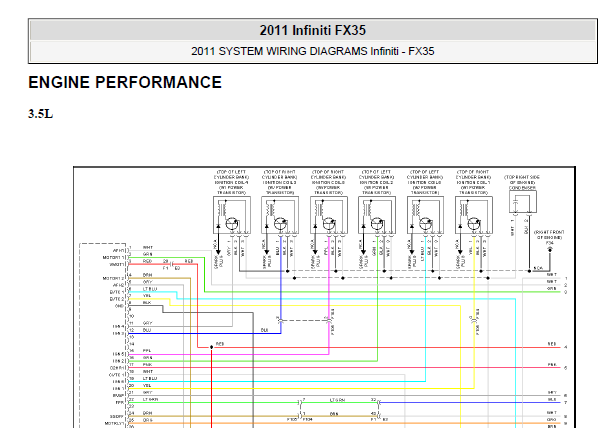The image size is (603, 428).
Task: Click the ignition coil 2 symbol with green wire
Action: [x=377, y=215]
